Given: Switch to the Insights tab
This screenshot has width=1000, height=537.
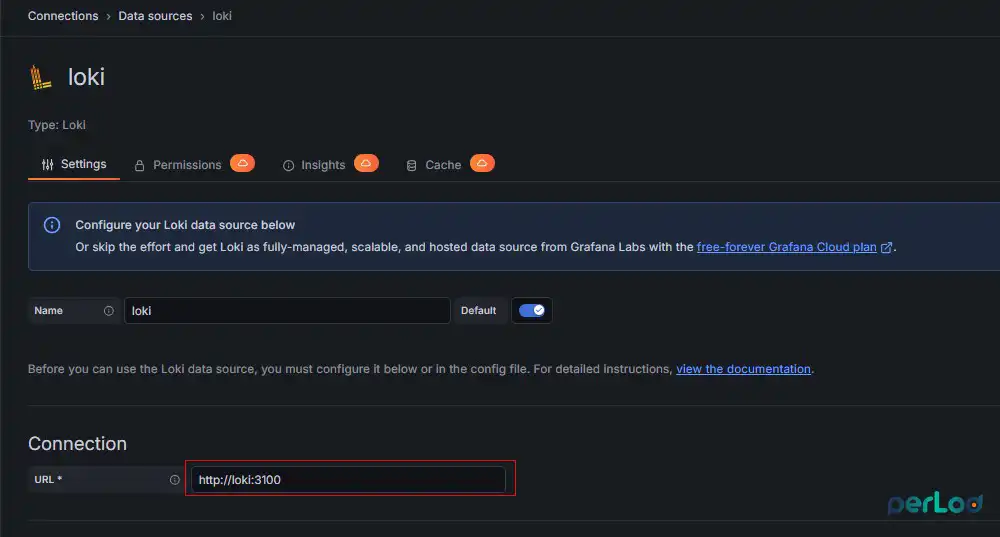Looking at the screenshot, I should click(x=314, y=165).
